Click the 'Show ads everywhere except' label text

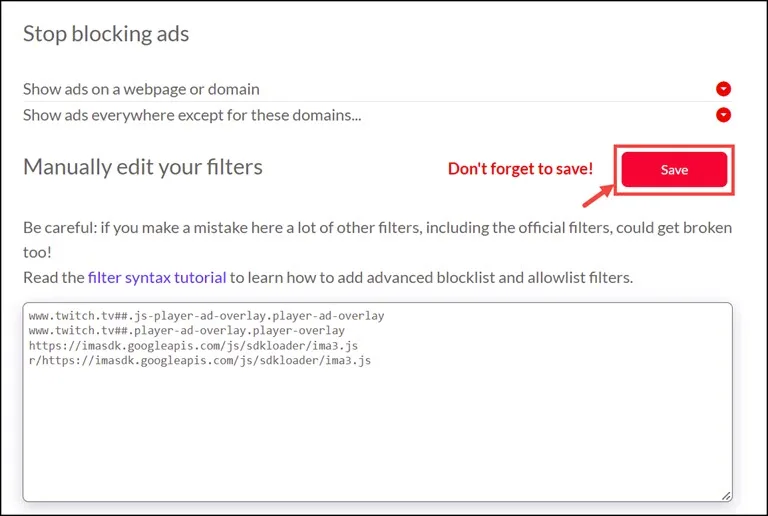coord(192,115)
